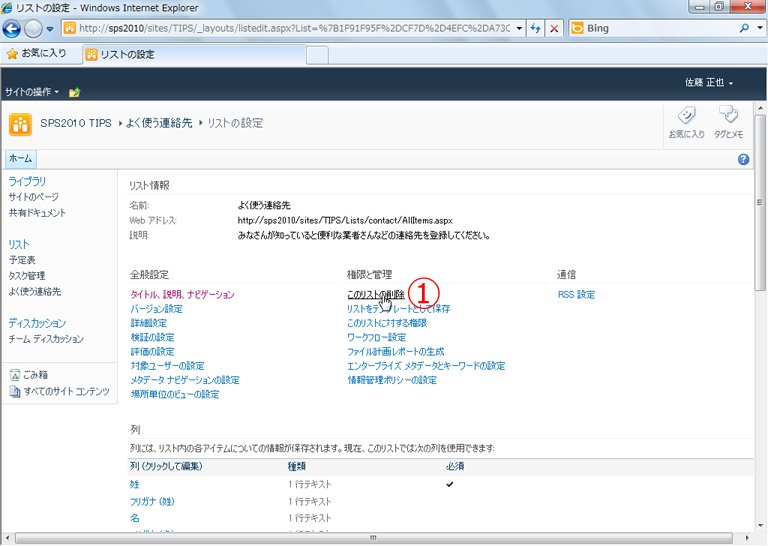The width and height of the screenshot is (768, 546).
Task: Open RSS 設定 link
Action: pos(576,295)
